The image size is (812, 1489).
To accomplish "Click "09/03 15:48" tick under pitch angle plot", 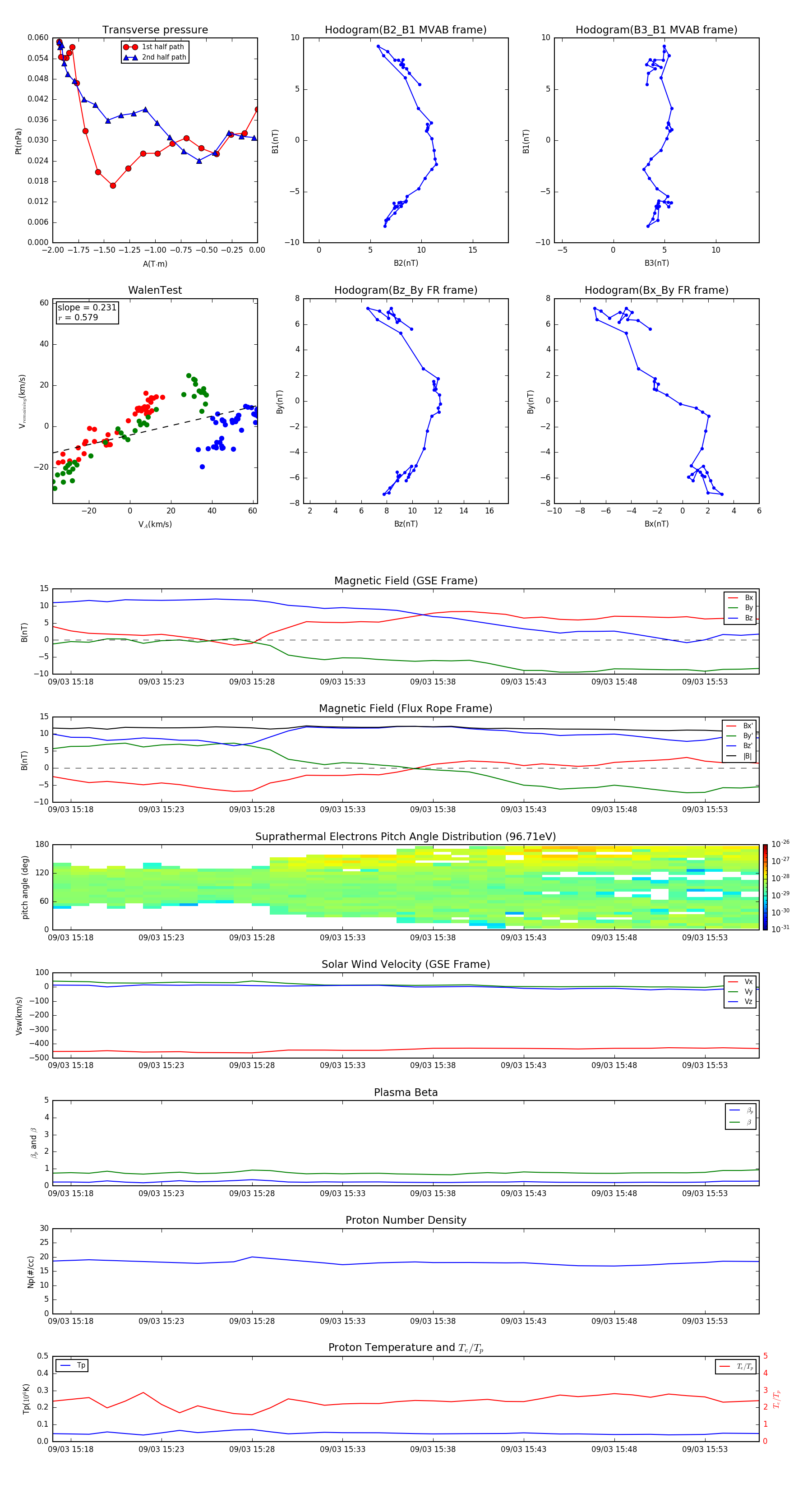I will [x=614, y=938].
